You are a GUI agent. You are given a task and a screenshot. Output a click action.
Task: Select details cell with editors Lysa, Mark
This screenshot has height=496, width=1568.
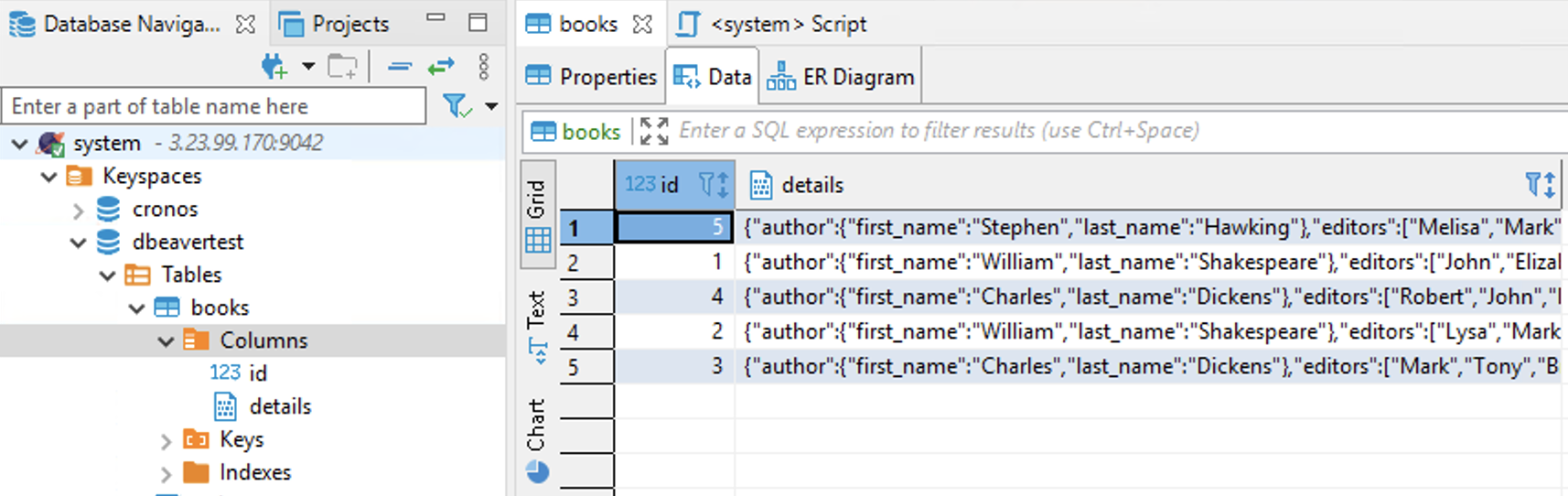point(1150,331)
